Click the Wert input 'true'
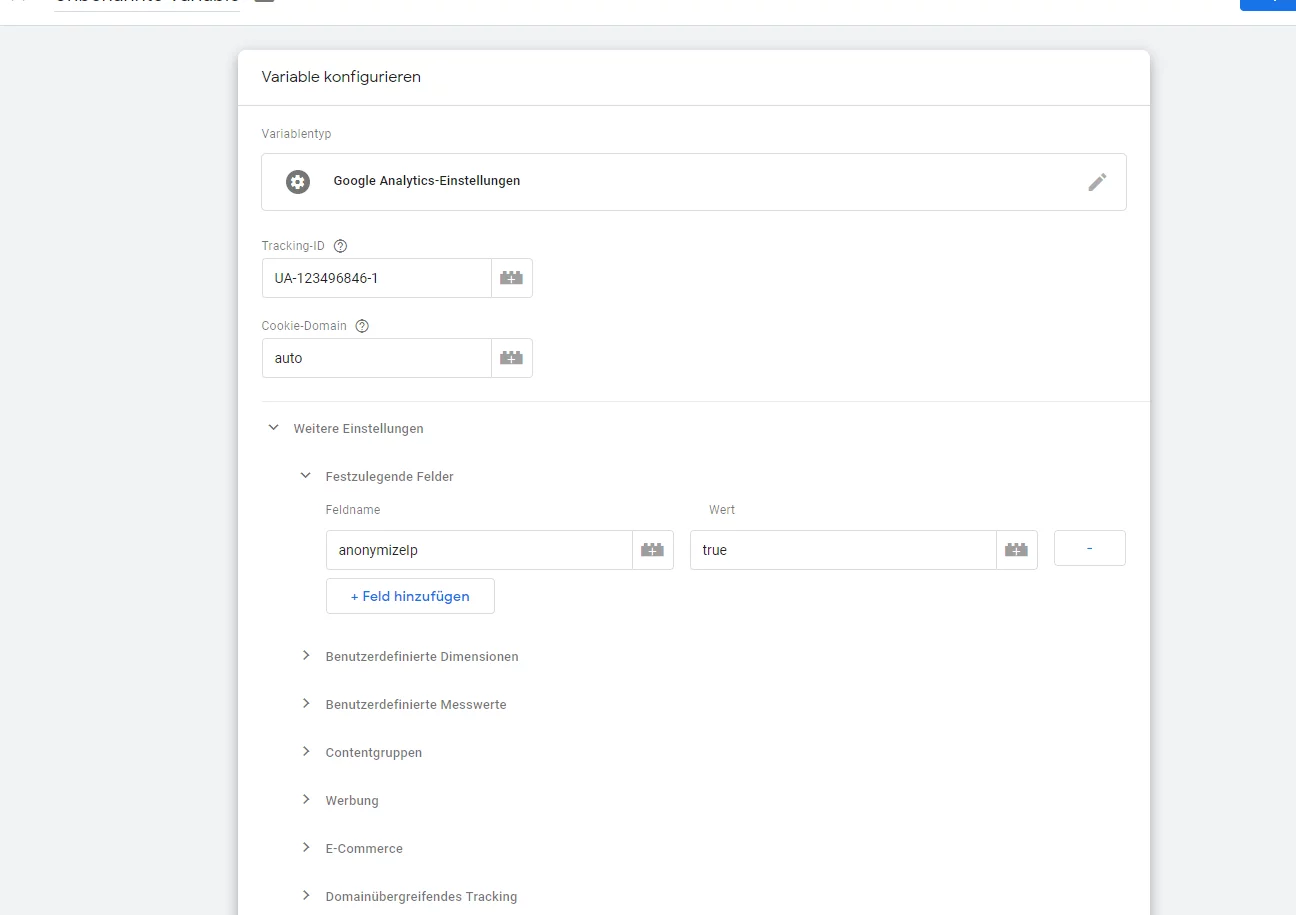 [843, 550]
